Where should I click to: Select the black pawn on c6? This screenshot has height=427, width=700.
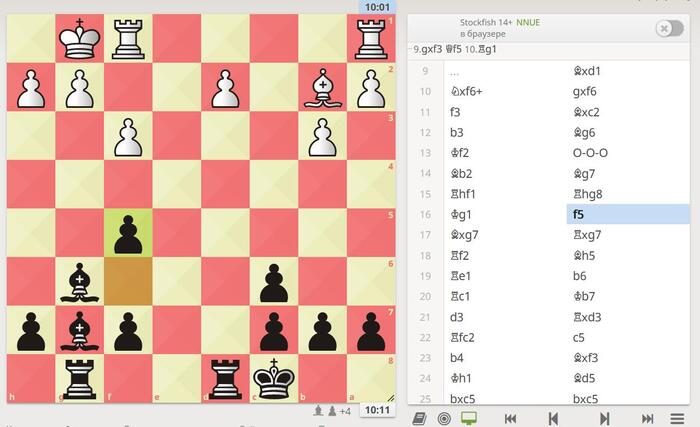[274, 282]
